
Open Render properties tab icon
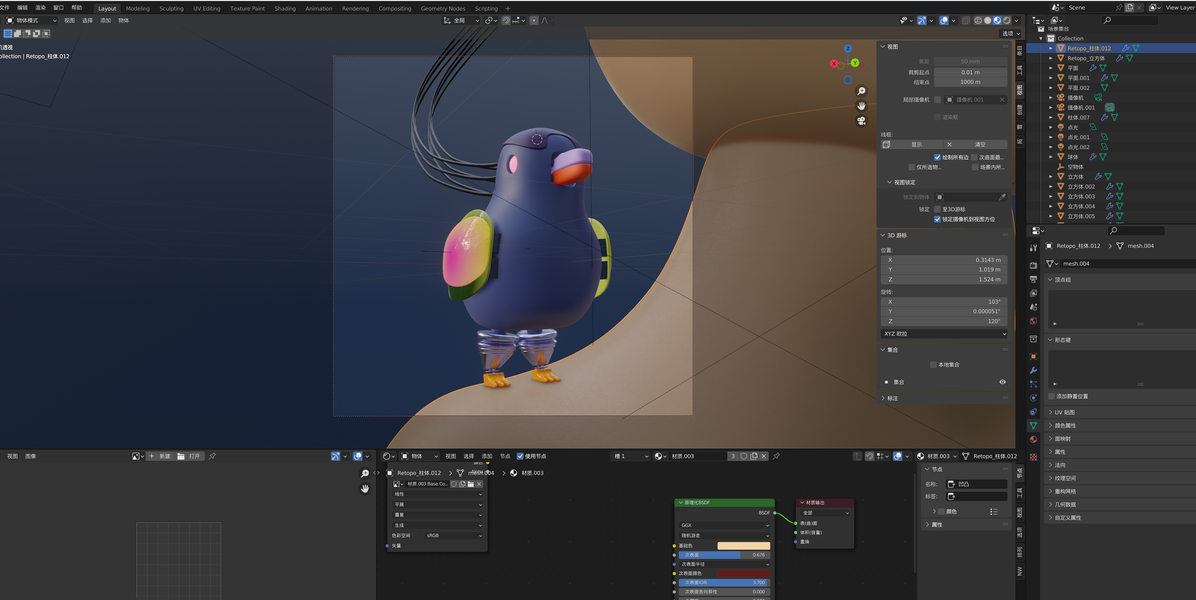coord(1034,265)
